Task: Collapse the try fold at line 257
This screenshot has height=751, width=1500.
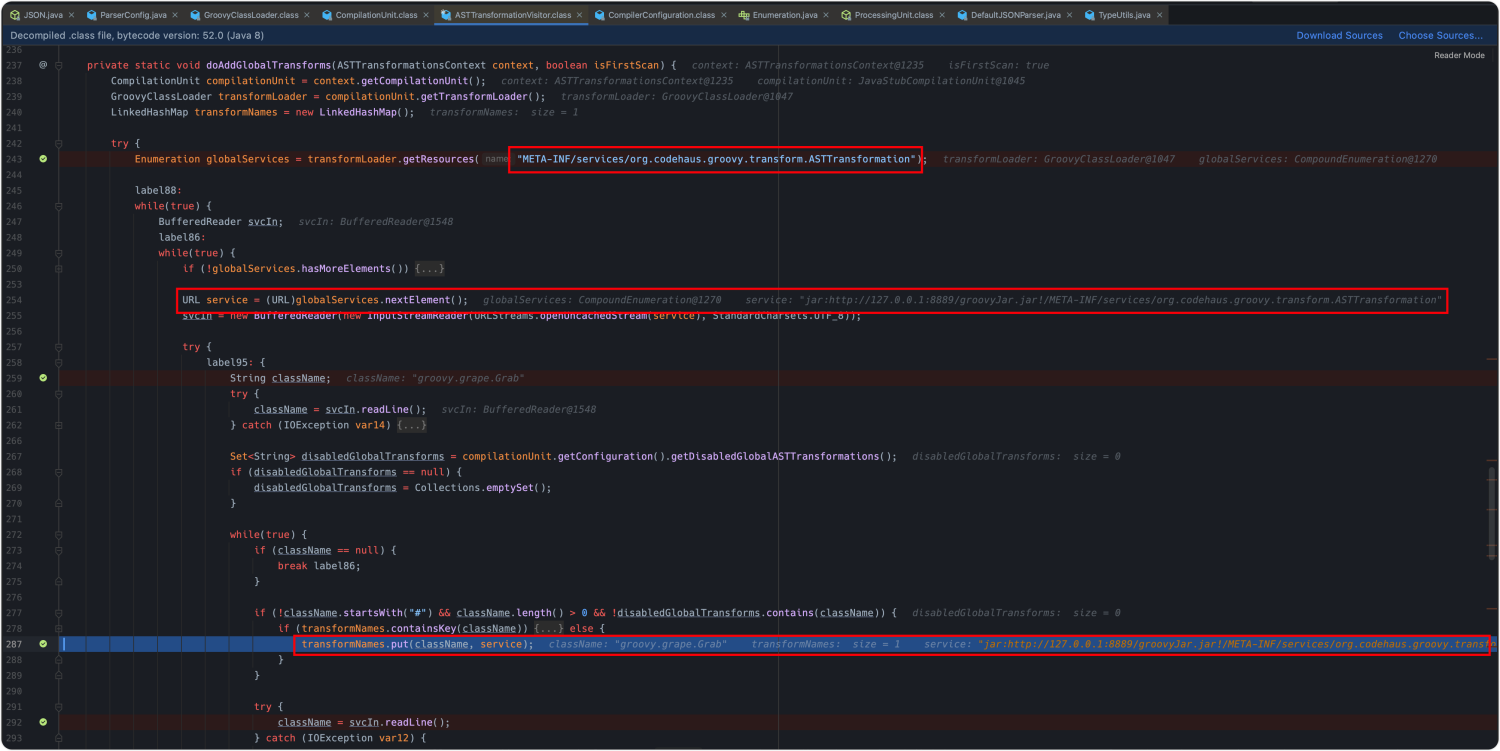Action: tap(60, 347)
